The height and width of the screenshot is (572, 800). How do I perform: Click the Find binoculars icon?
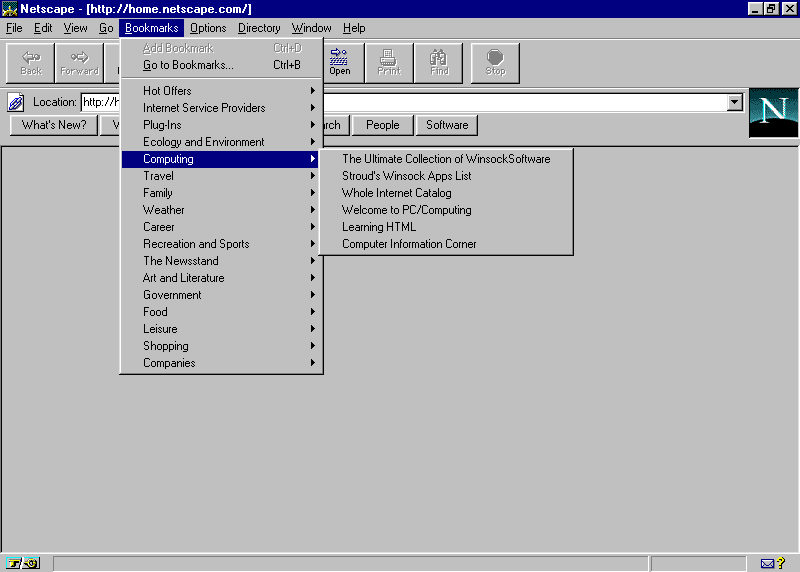(x=438, y=63)
